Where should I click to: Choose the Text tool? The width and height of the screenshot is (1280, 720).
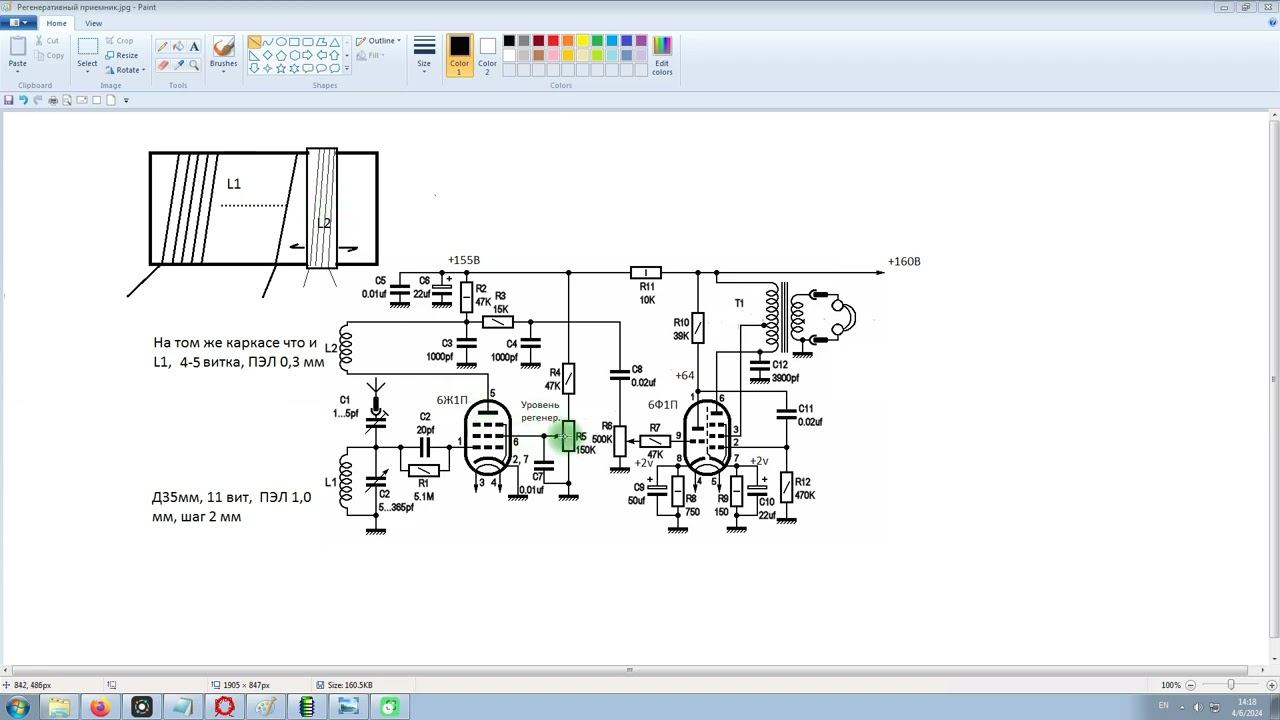[x=194, y=46]
